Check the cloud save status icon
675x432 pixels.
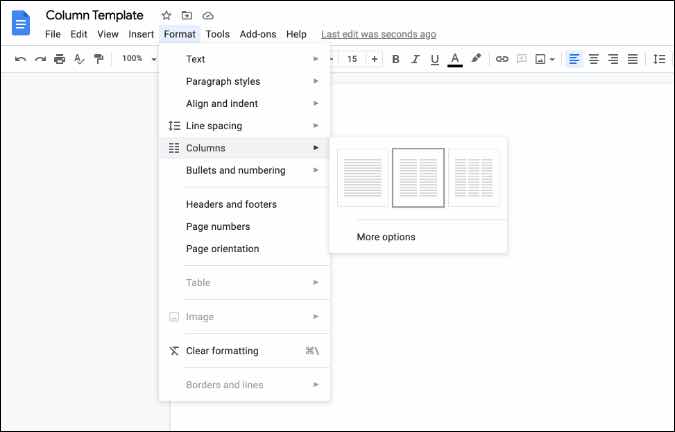[208, 16]
